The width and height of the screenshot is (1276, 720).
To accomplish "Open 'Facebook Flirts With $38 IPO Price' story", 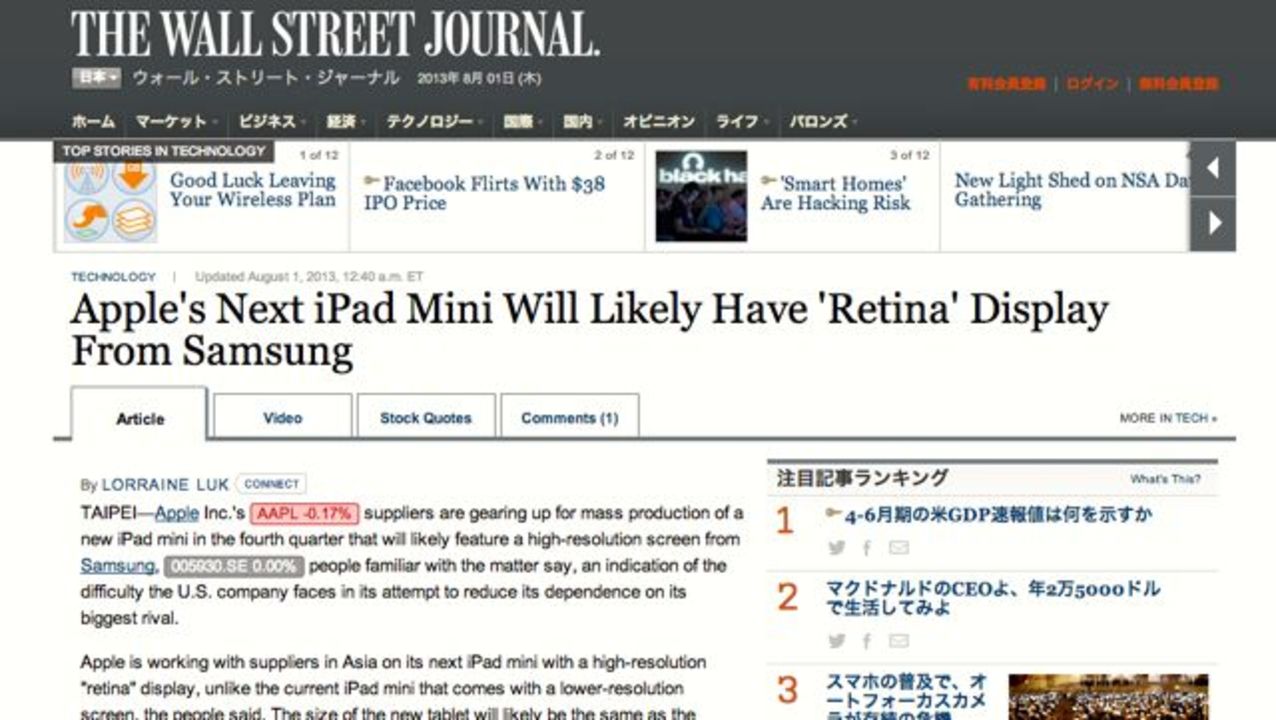I will tap(484, 193).
